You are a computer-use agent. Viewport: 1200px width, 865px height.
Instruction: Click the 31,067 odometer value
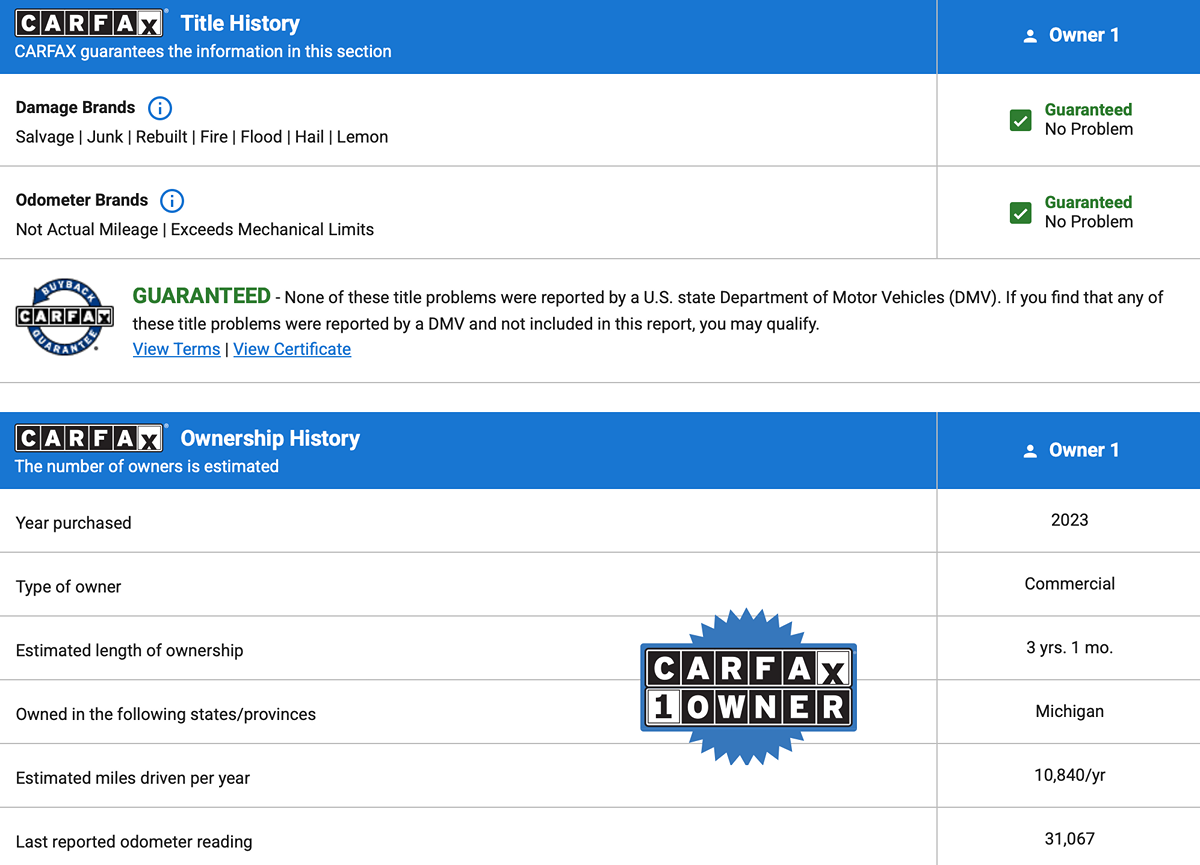pyautogui.click(x=1070, y=839)
